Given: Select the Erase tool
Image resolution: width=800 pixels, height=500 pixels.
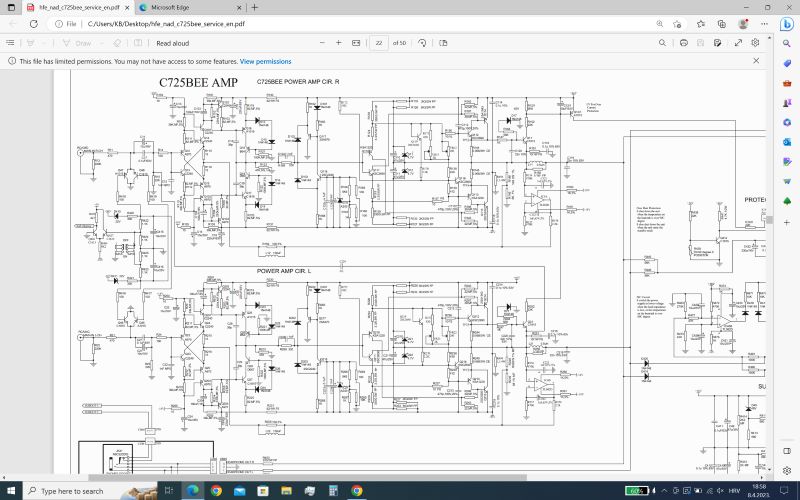Looking at the screenshot, I should point(117,43).
